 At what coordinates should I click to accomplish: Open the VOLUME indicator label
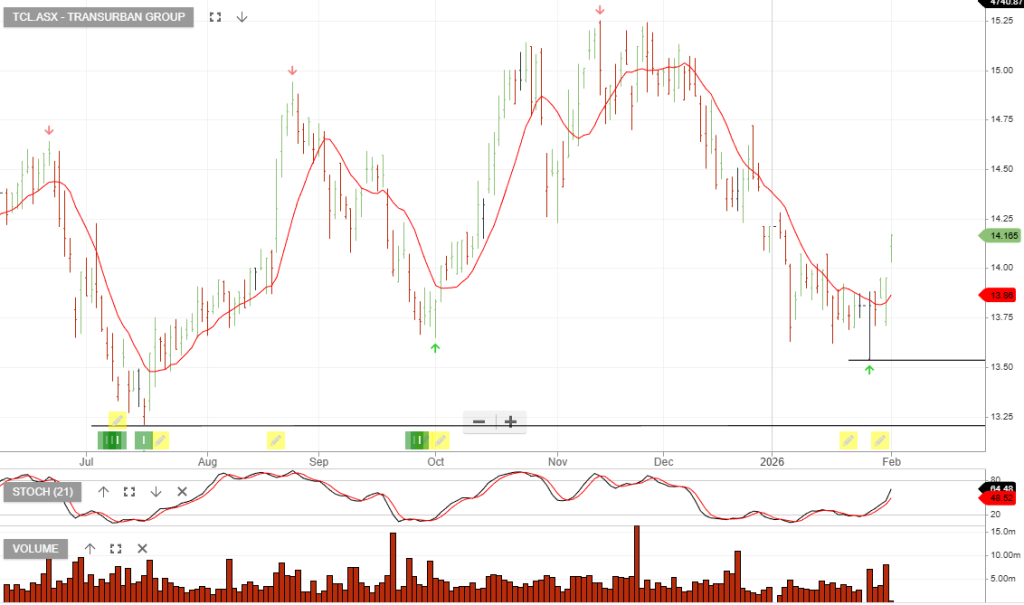point(37,548)
